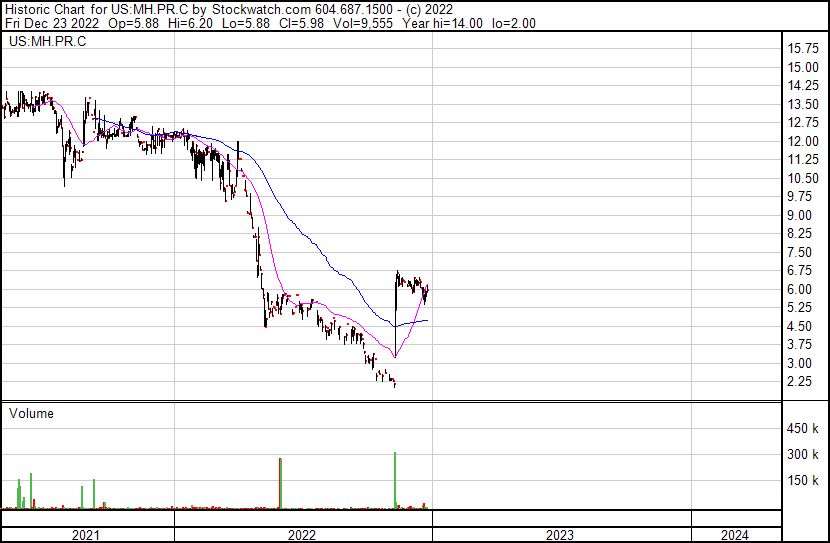Click the 6.75 price axis label
Viewport: 830px width, 543px height.
pyautogui.click(x=799, y=270)
